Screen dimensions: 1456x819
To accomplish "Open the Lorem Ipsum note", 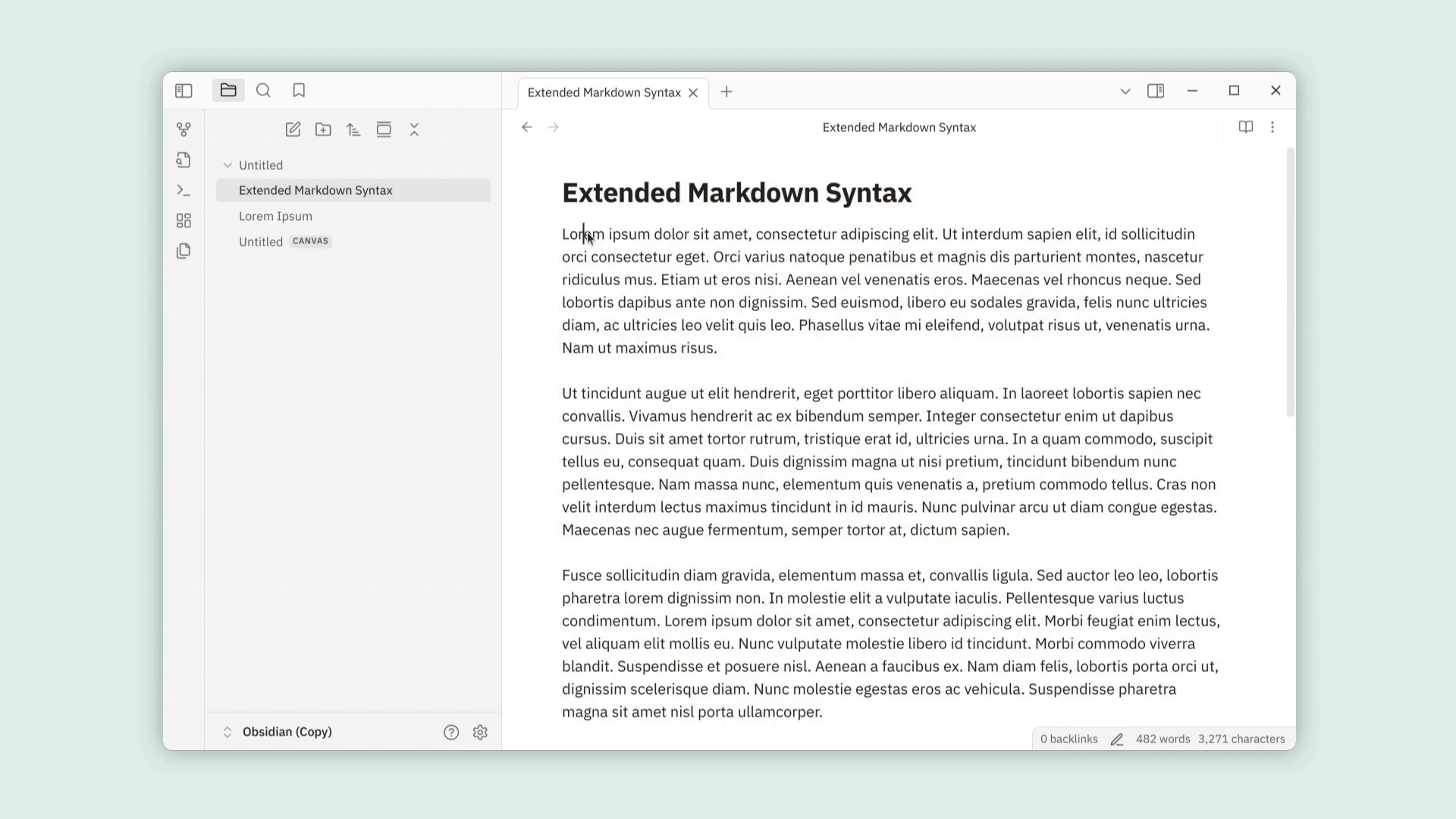I will (x=275, y=216).
